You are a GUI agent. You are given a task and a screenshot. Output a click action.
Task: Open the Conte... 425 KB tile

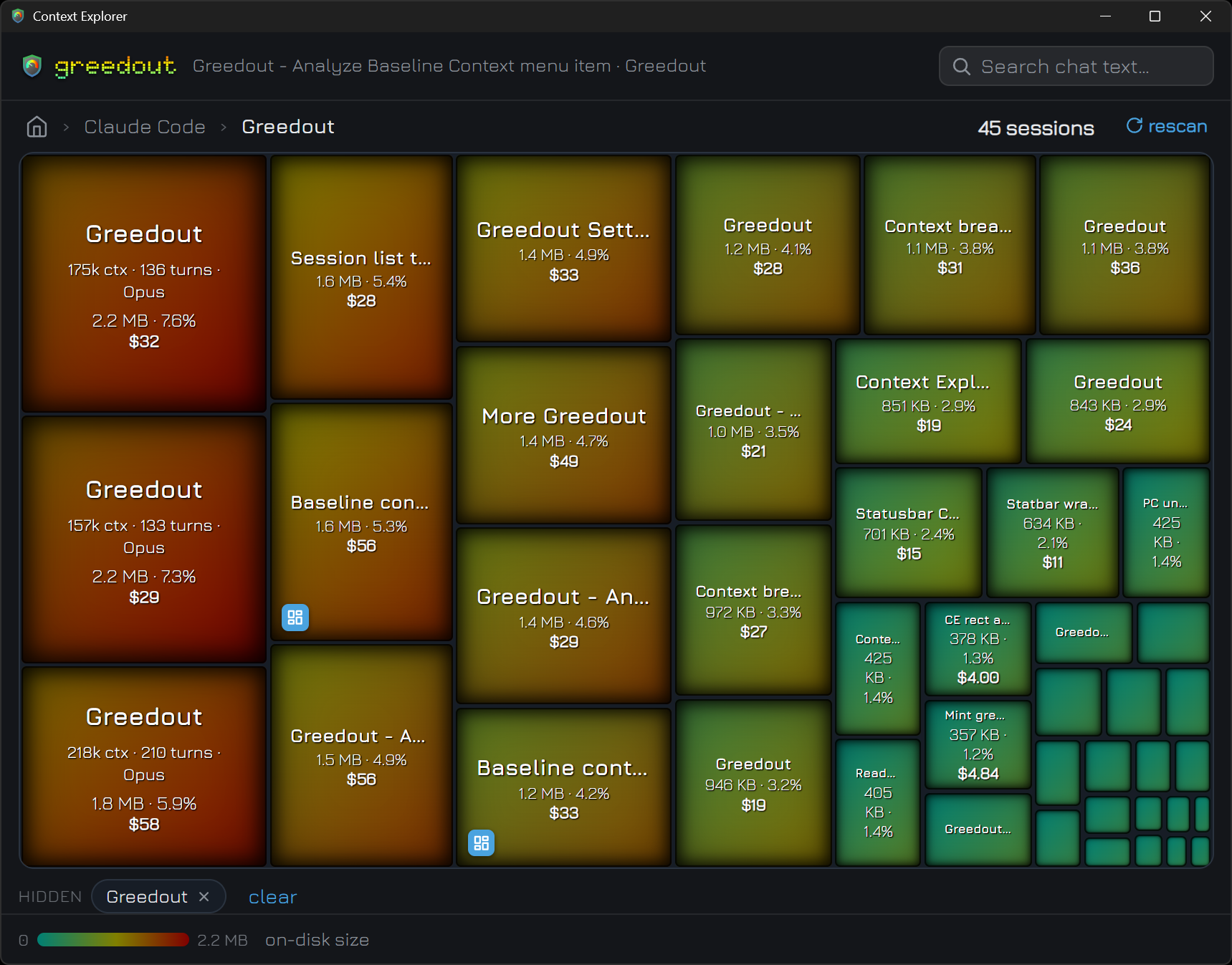point(878,668)
